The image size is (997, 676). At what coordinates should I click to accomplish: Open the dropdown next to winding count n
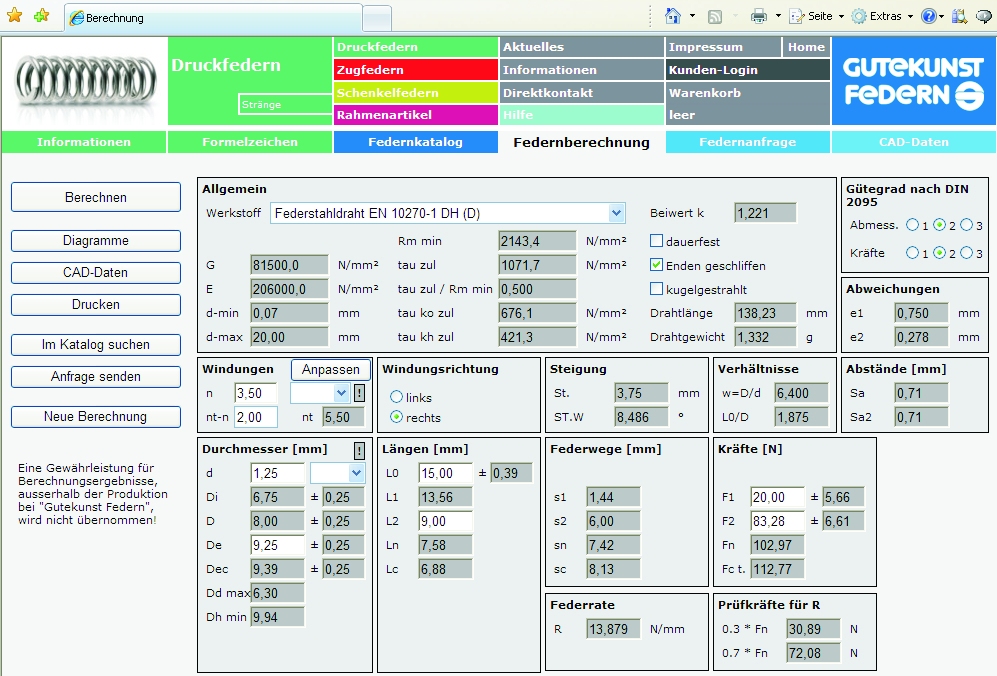click(341, 393)
